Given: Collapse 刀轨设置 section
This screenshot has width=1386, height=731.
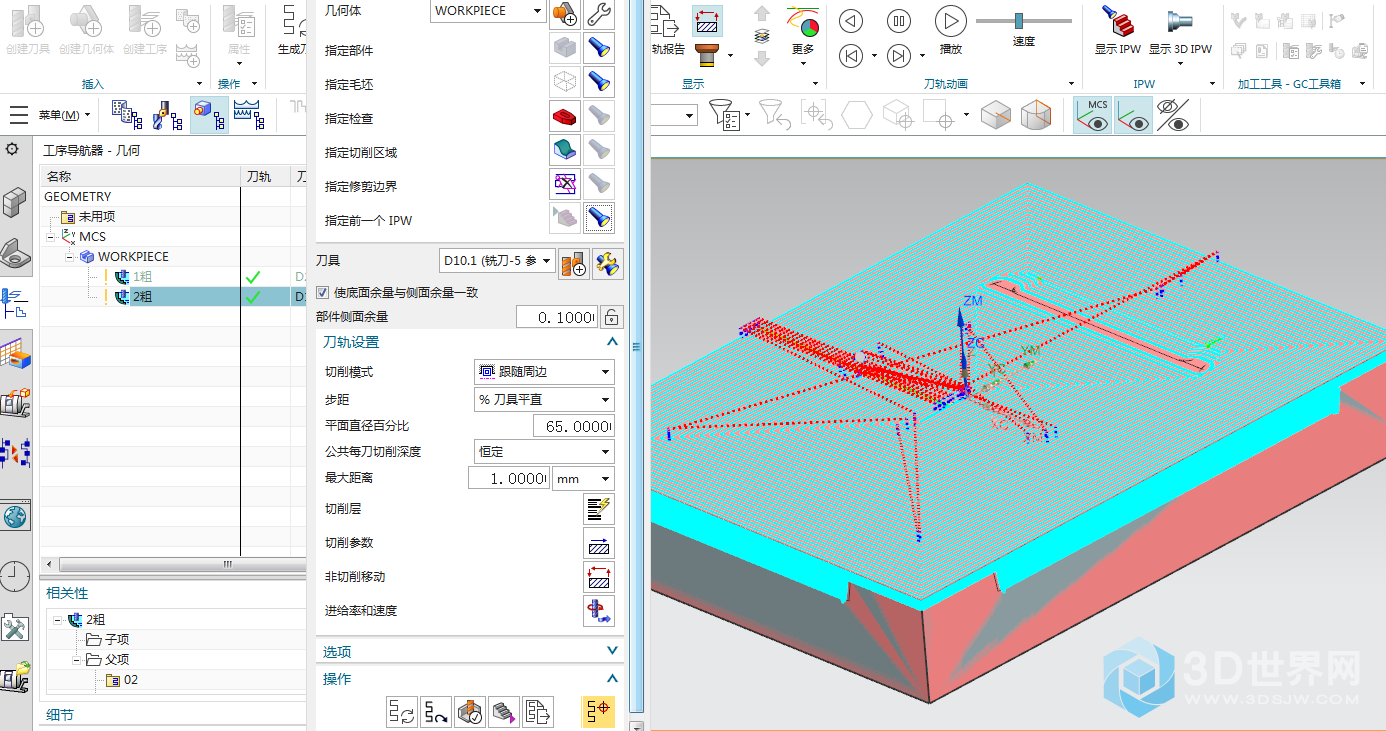Looking at the screenshot, I should coord(613,342).
